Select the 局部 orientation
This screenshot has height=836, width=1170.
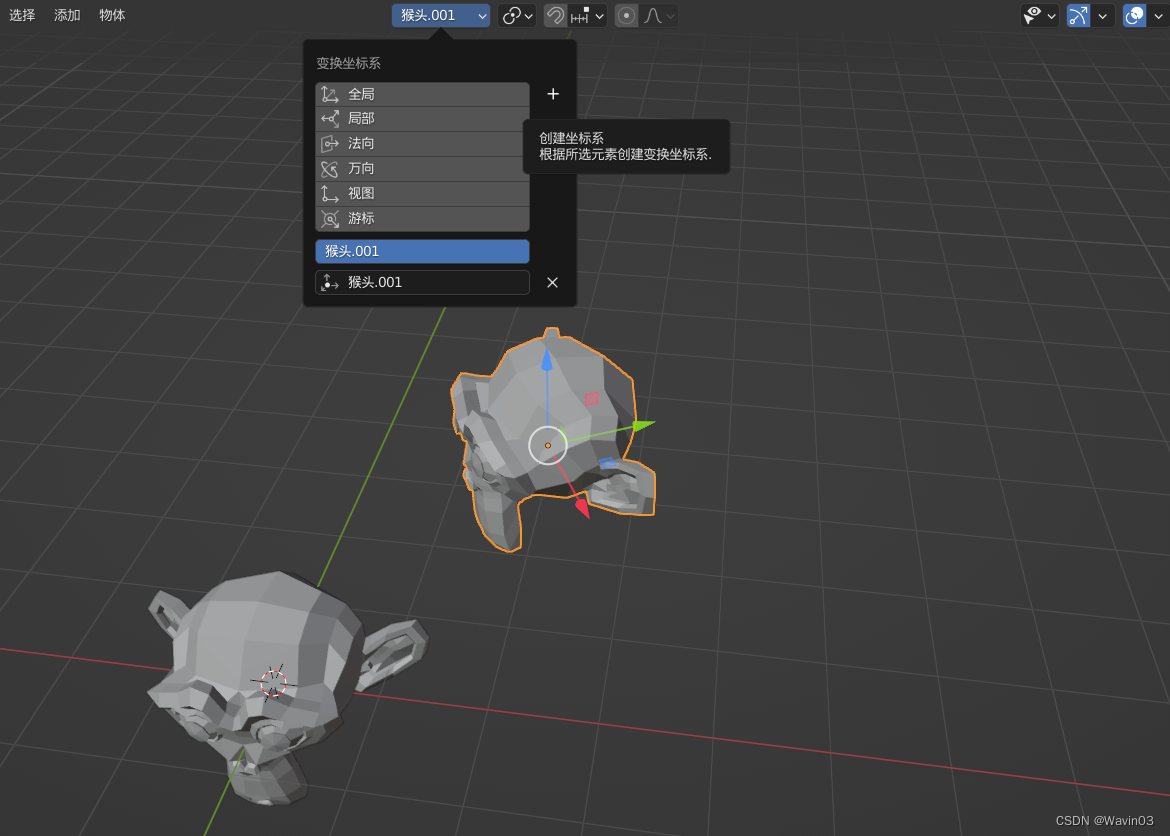coord(422,119)
